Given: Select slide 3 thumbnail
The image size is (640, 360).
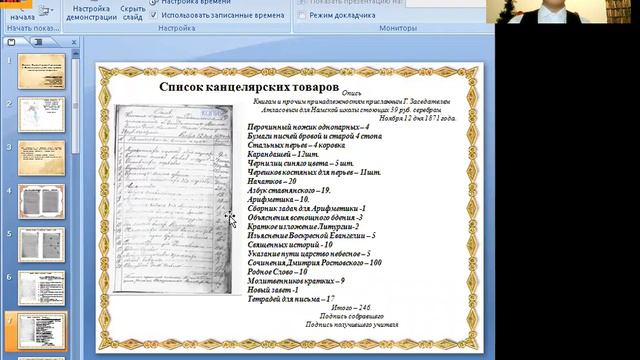Looking at the screenshot, I should click(41, 158).
